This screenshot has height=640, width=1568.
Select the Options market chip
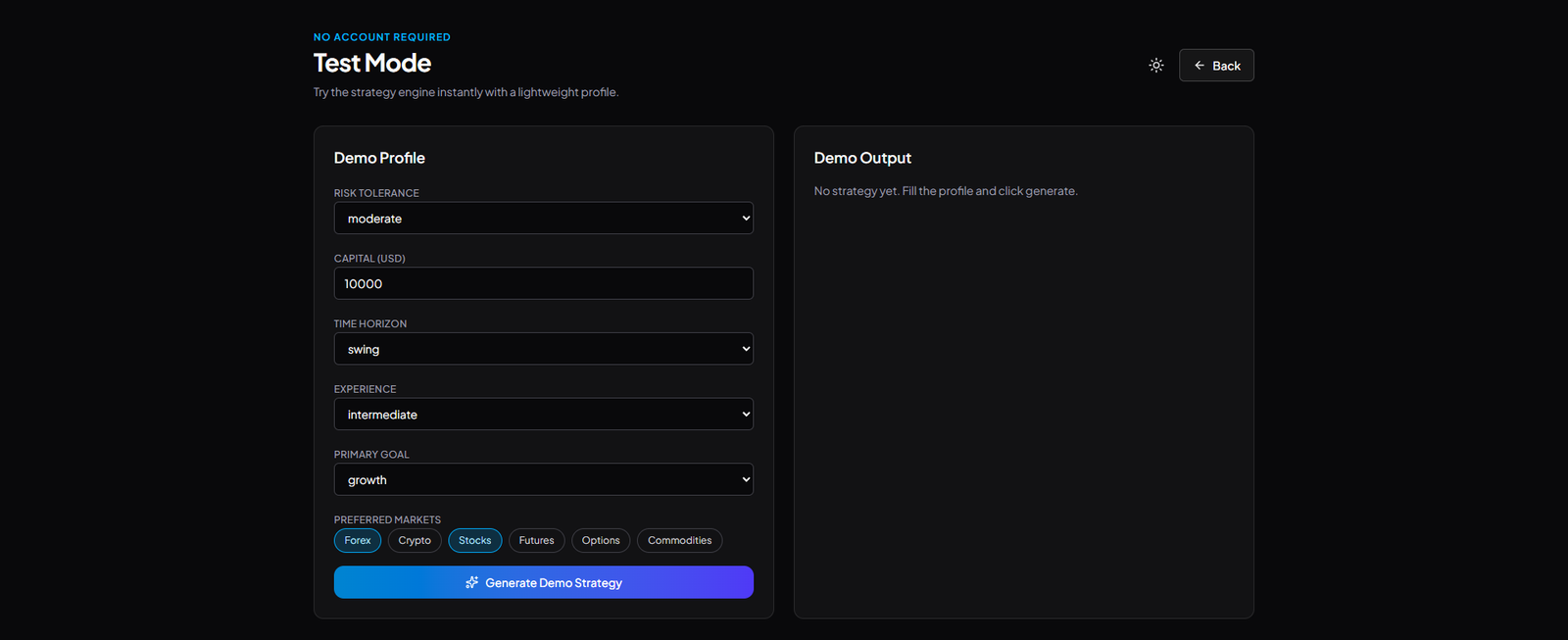click(601, 541)
